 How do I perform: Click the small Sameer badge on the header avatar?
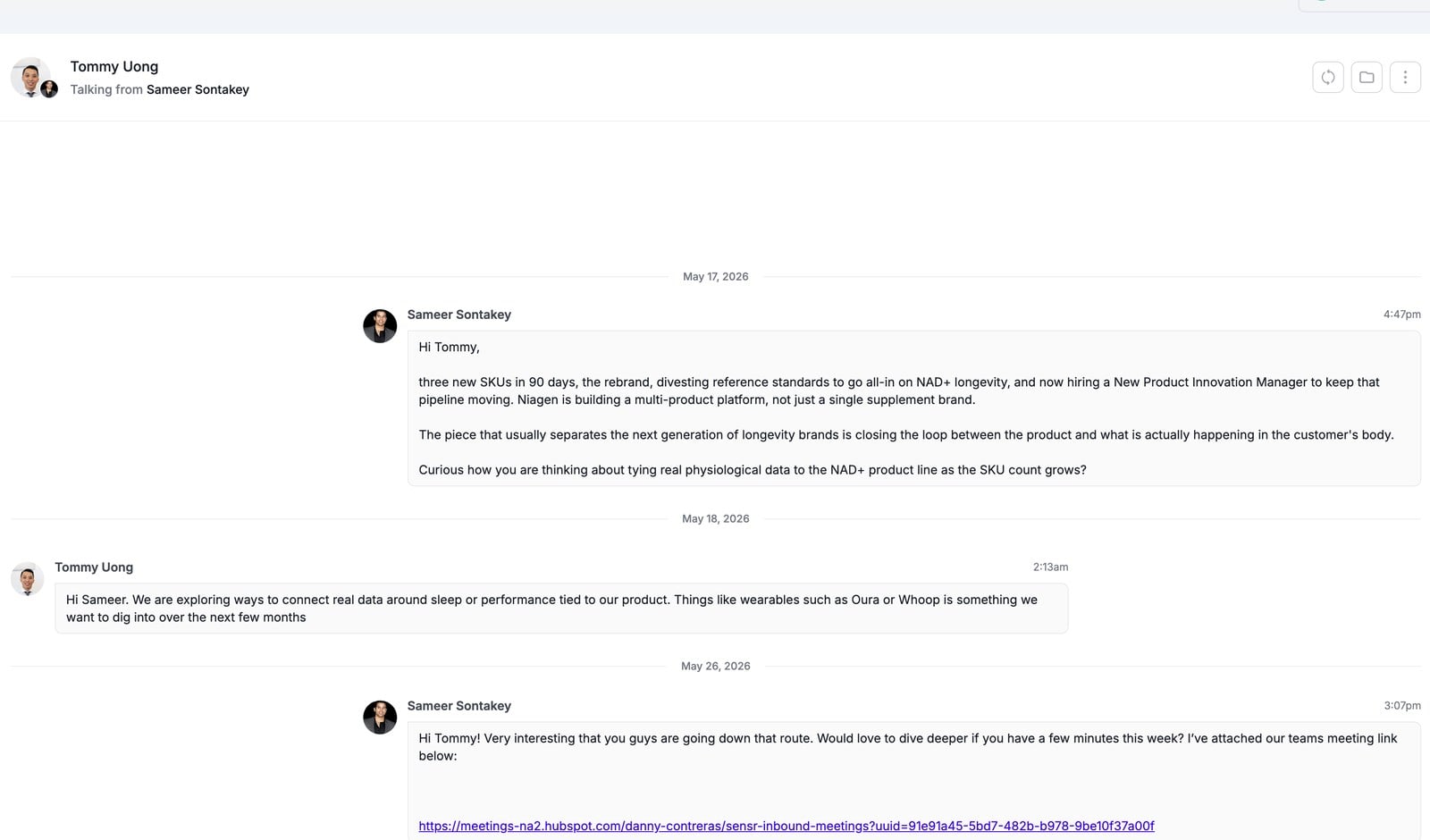coord(49,89)
